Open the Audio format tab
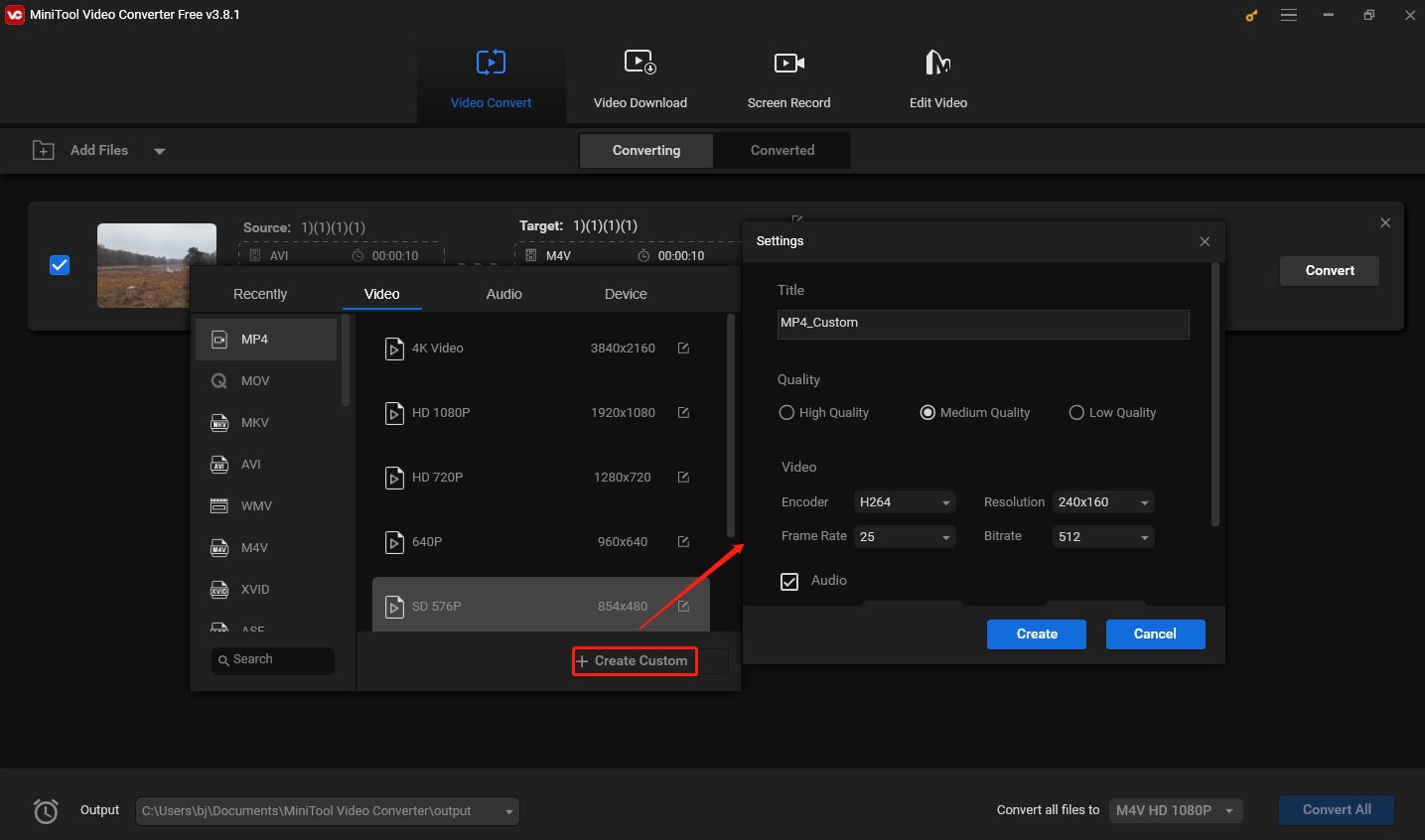 coord(504,295)
